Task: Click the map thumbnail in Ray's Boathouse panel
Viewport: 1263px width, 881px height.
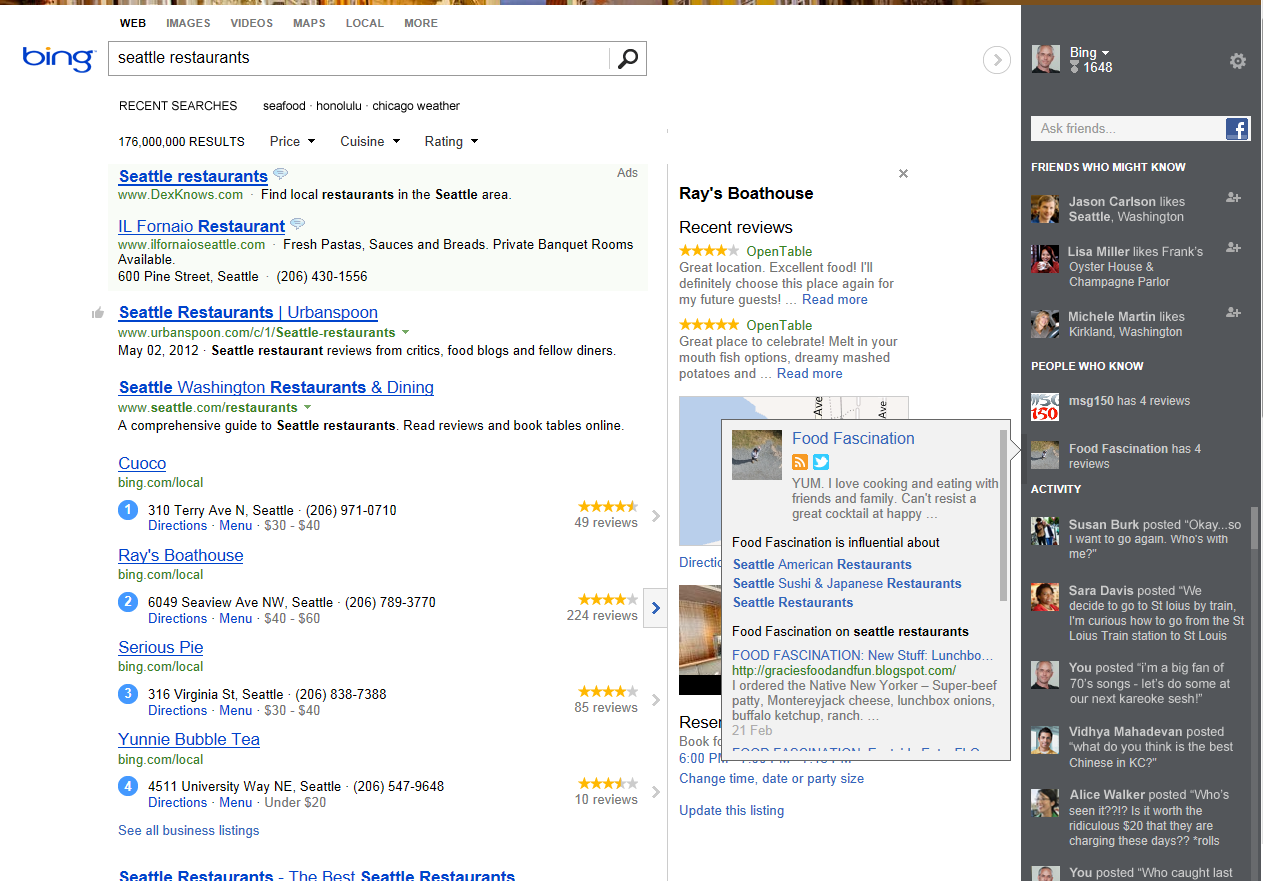Action: point(794,470)
